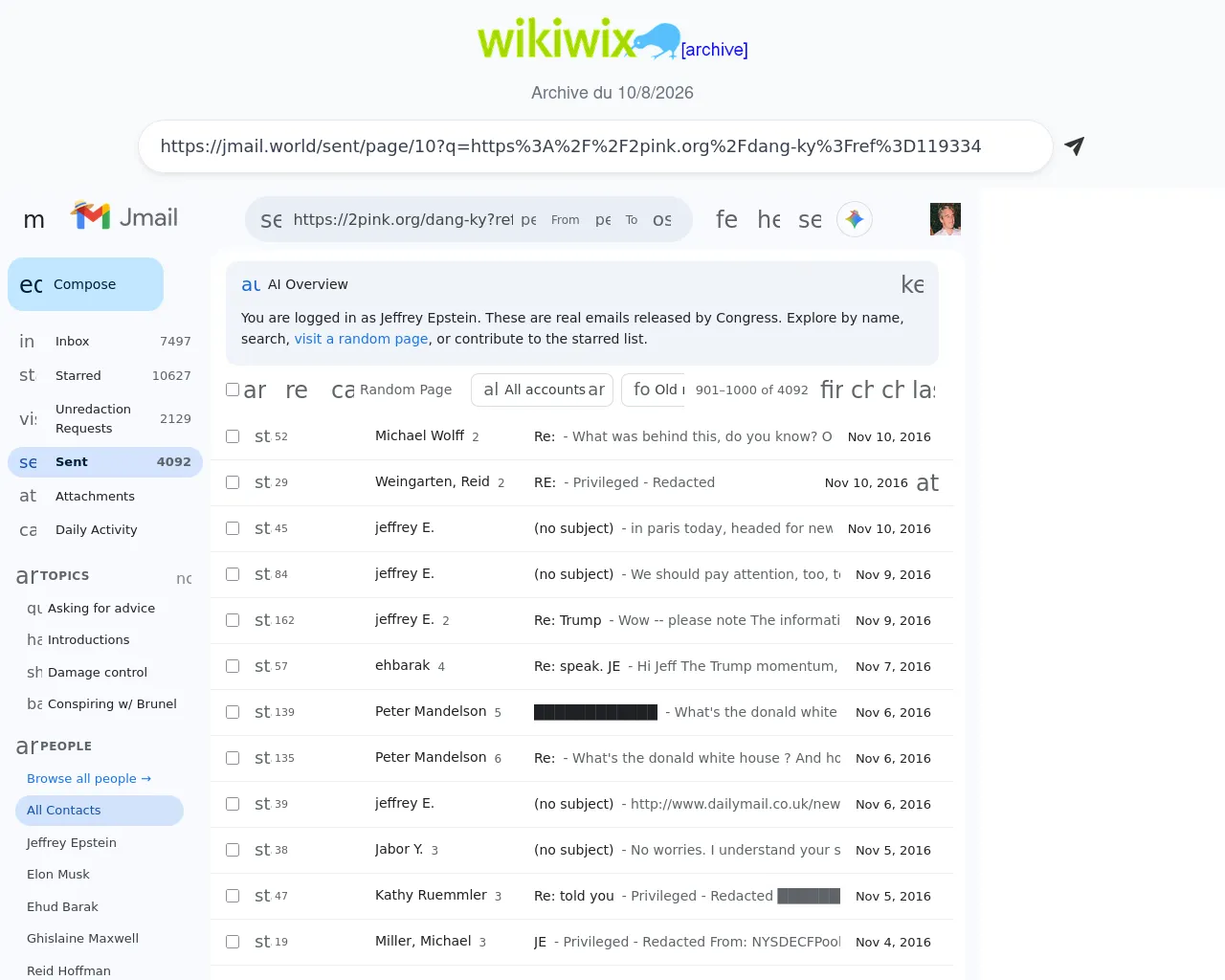Open the To filter in the search bar
This screenshot has width=1225, height=980.
616,219
